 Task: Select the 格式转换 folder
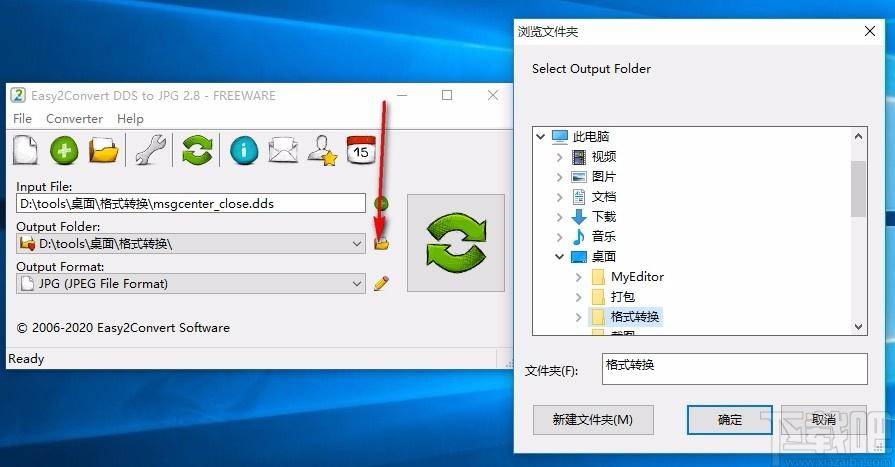tap(635, 317)
